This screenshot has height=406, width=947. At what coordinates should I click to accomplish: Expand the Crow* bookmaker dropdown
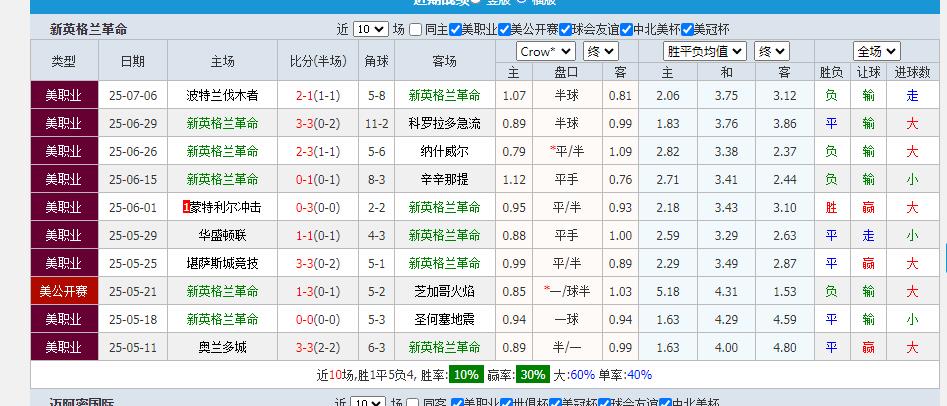pyautogui.click(x=545, y=51)
